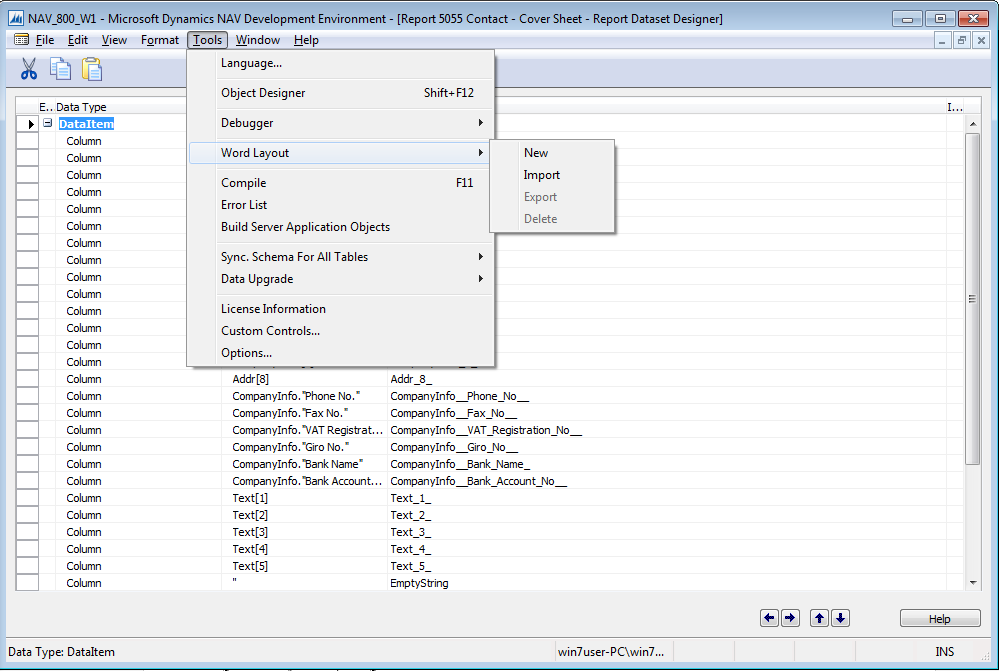This screenshot has height=671, width=999.
Task: Click the Copy toolbar icon
Action: click(x=61, y=69)
